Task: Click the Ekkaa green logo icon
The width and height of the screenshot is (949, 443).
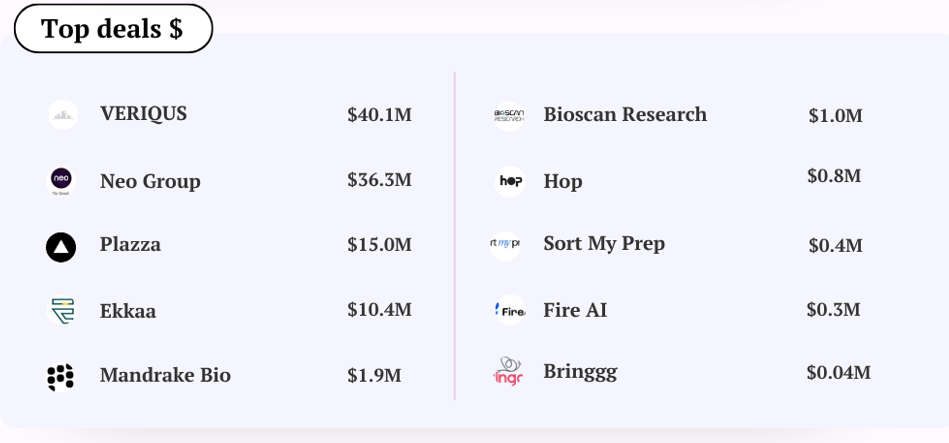Action: point(62,310)
